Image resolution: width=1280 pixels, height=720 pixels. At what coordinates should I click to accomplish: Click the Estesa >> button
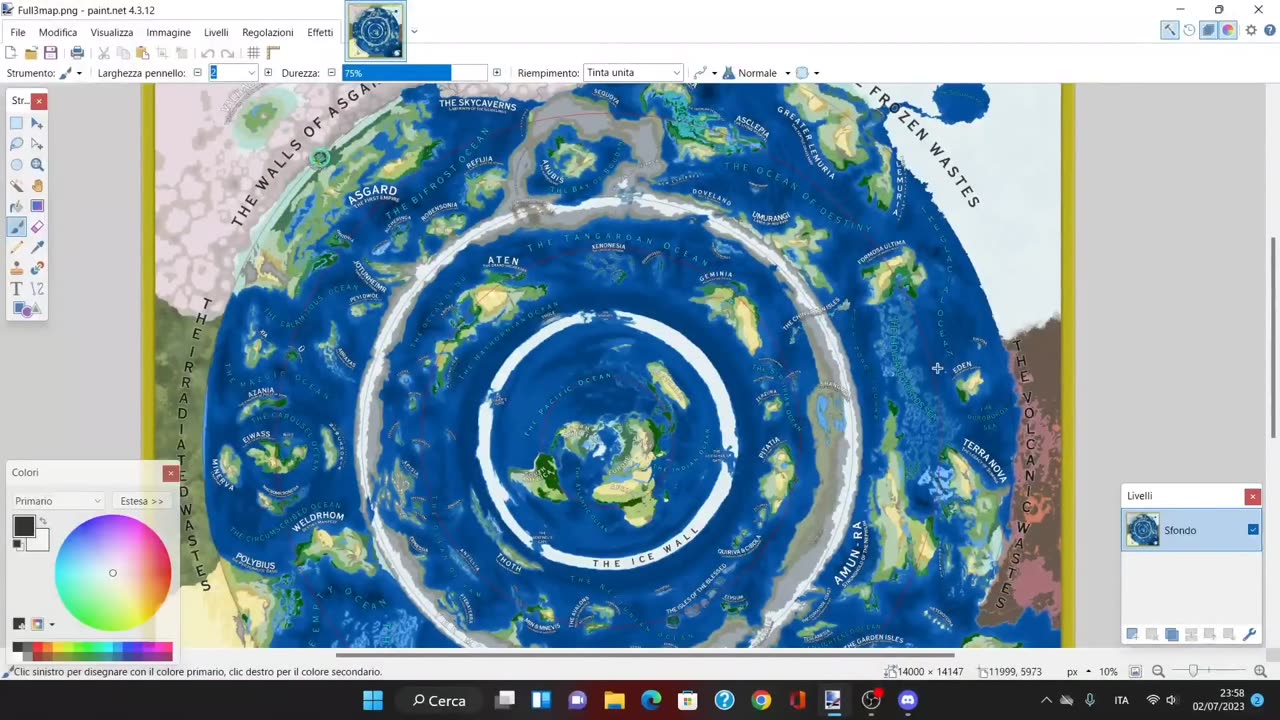[142, 501]
